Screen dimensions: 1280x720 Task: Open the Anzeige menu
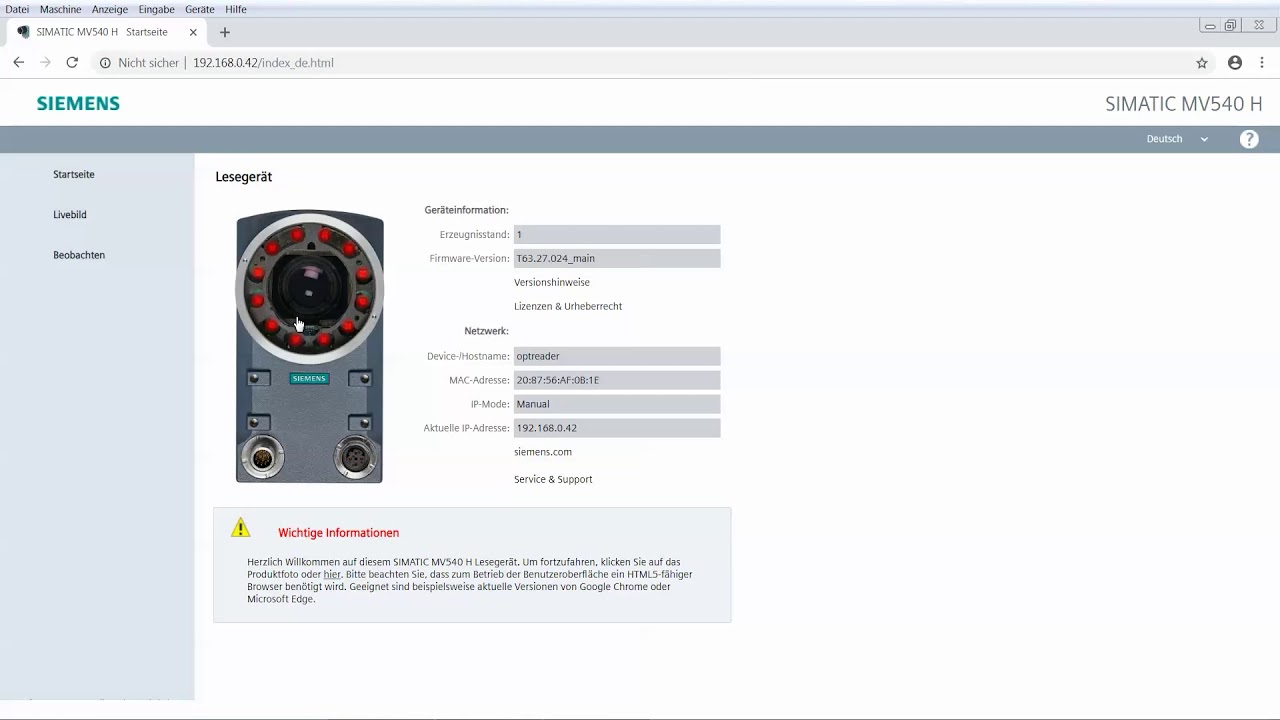click(x=110, y=9)
